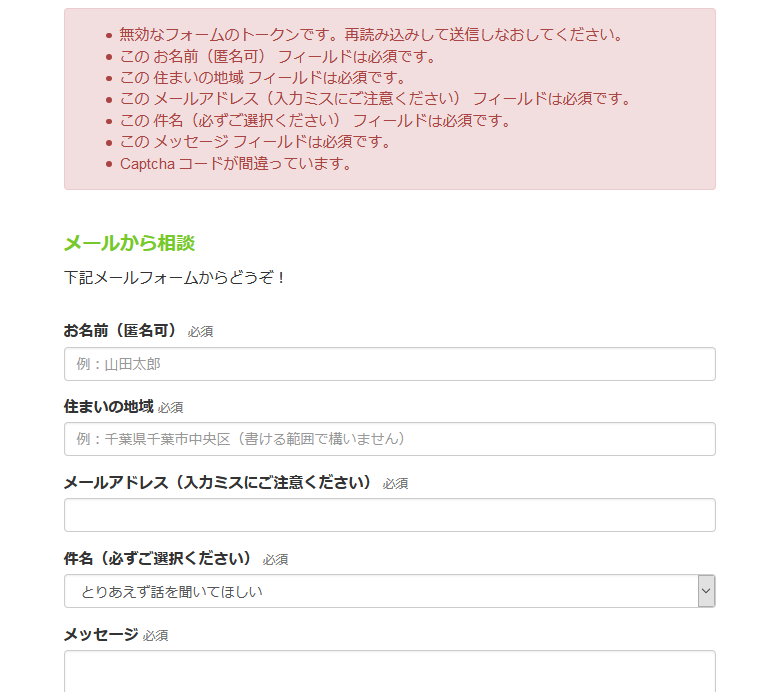The image size is (775, 692).
Task: Click the 住まいの地域 required-field error message
Action: pos(263,77)
